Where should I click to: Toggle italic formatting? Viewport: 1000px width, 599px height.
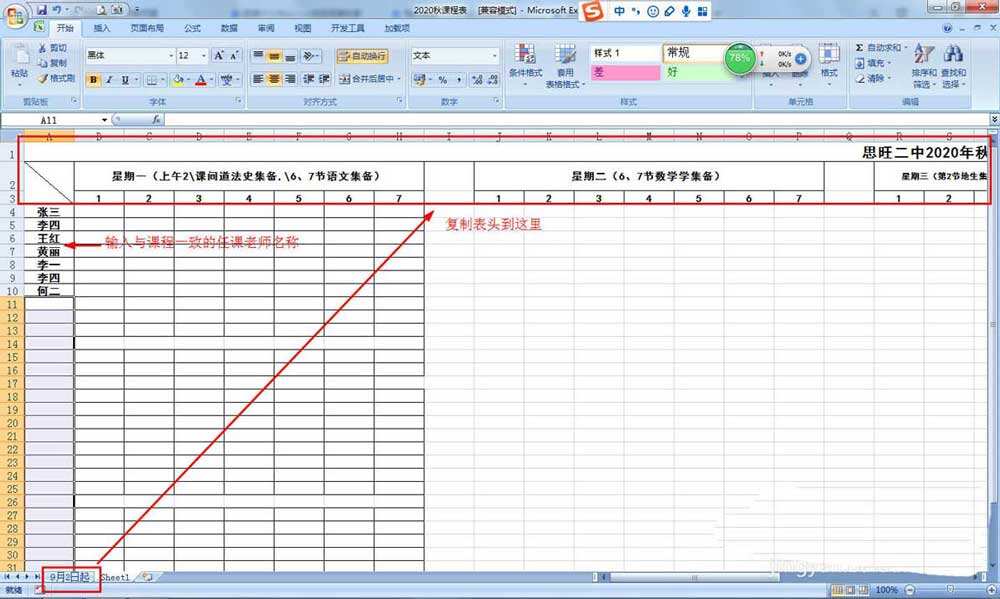[109, 80]
